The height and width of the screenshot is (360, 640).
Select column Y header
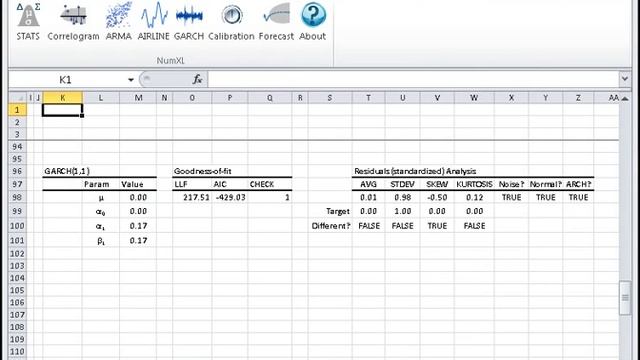coord(545,98)
